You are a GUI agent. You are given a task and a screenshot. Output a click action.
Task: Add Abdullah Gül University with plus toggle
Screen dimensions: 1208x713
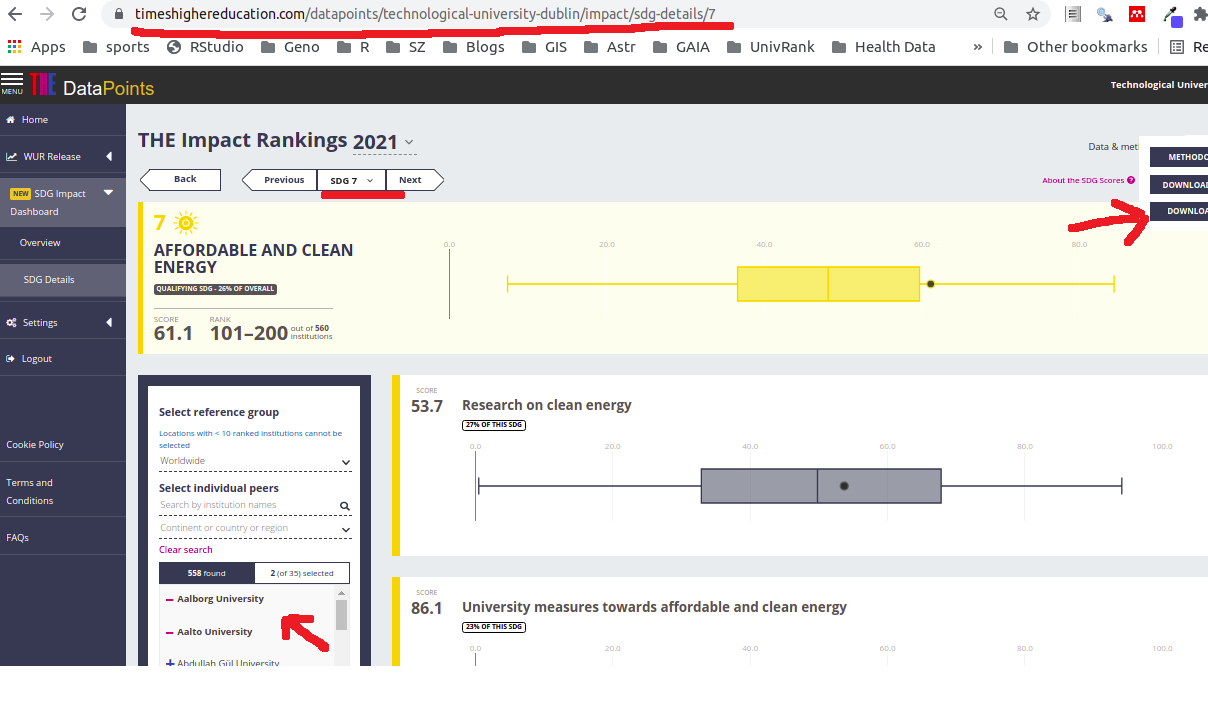(169, 663)
